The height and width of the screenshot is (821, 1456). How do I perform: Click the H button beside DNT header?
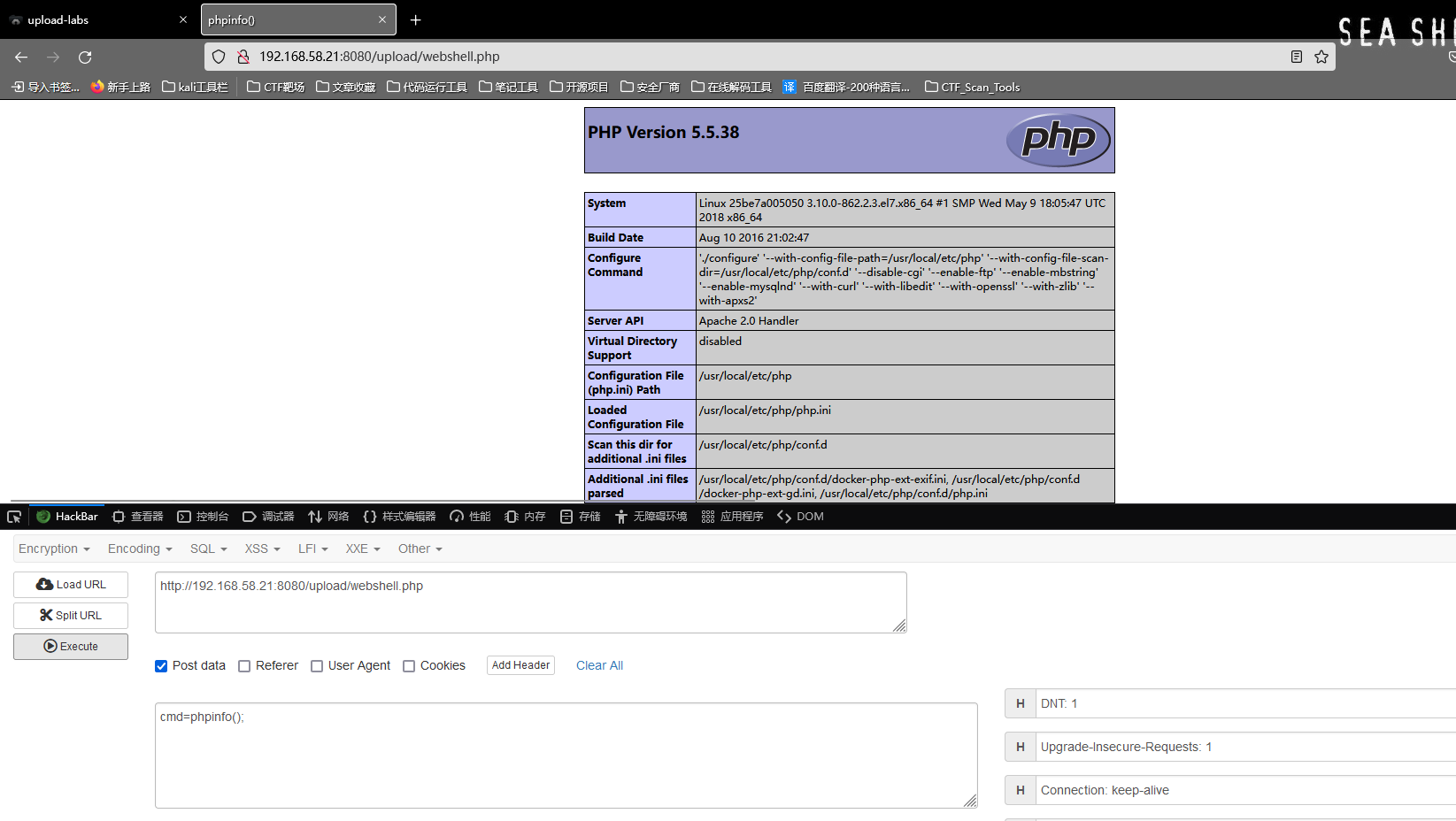[x=1021, y=703]
